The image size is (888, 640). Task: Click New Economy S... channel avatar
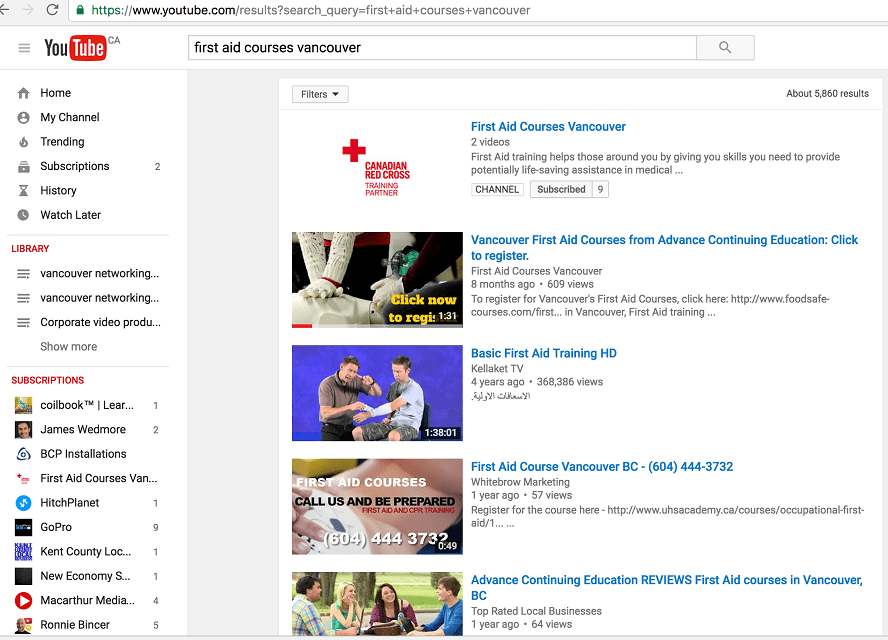coord(23,575)
